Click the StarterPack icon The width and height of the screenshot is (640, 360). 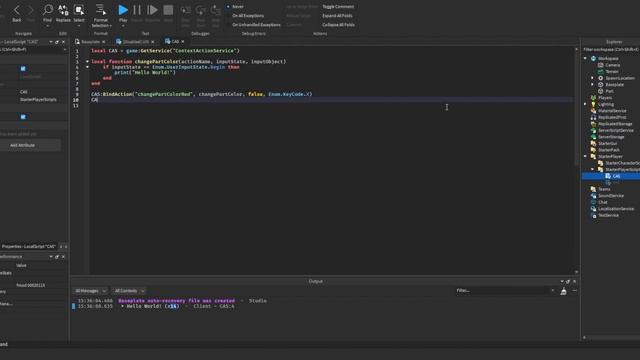(593, 150)
